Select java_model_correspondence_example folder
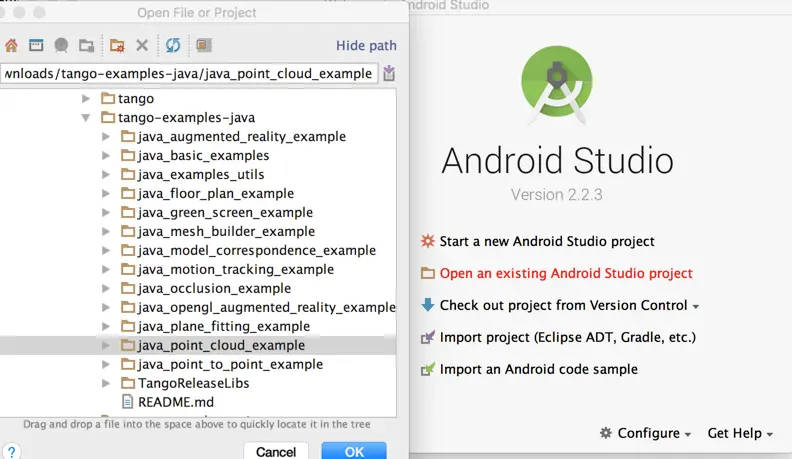The image size is (792, 459). 257,250
